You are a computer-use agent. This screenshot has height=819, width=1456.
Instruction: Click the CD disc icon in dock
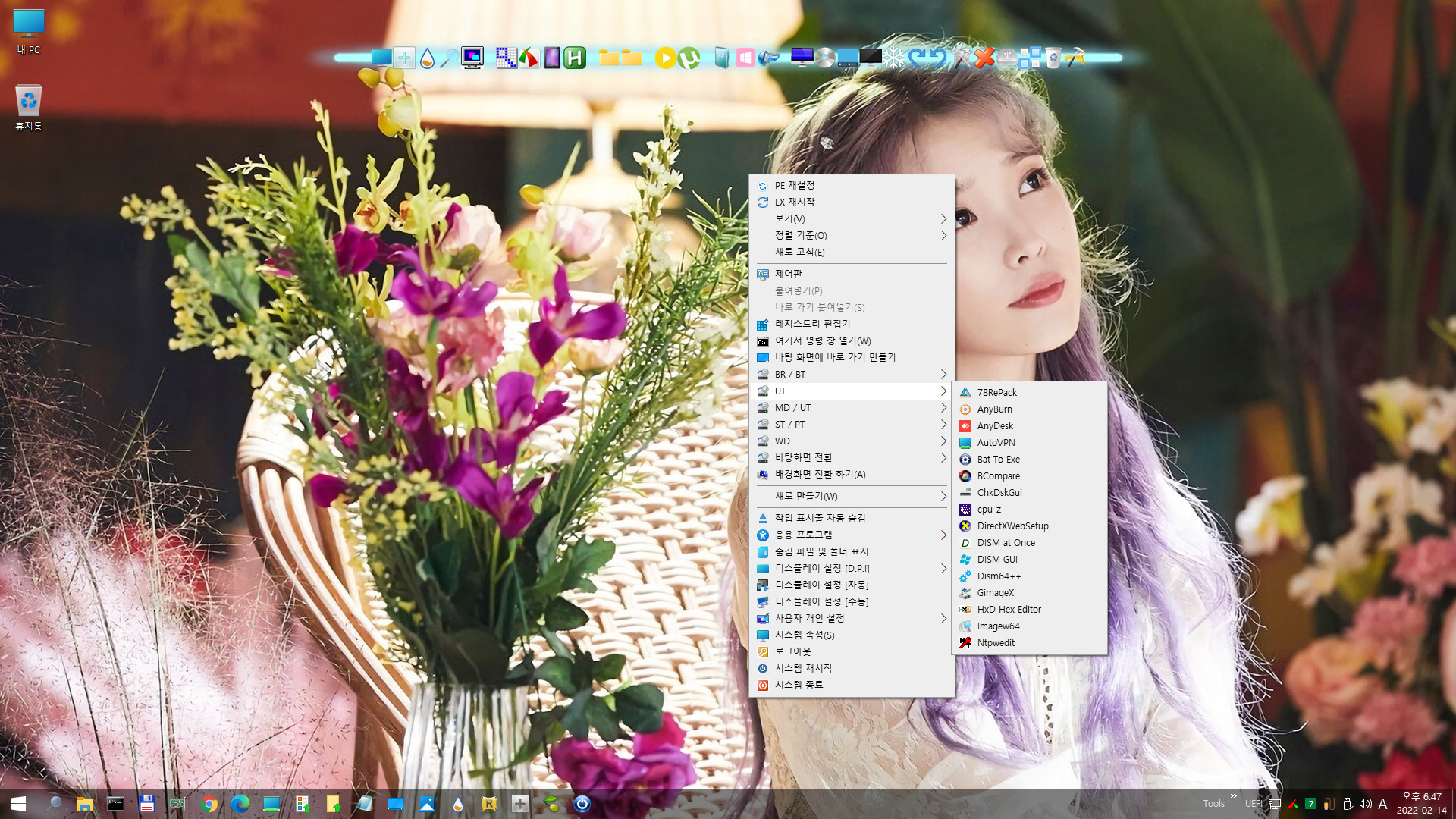825,58
